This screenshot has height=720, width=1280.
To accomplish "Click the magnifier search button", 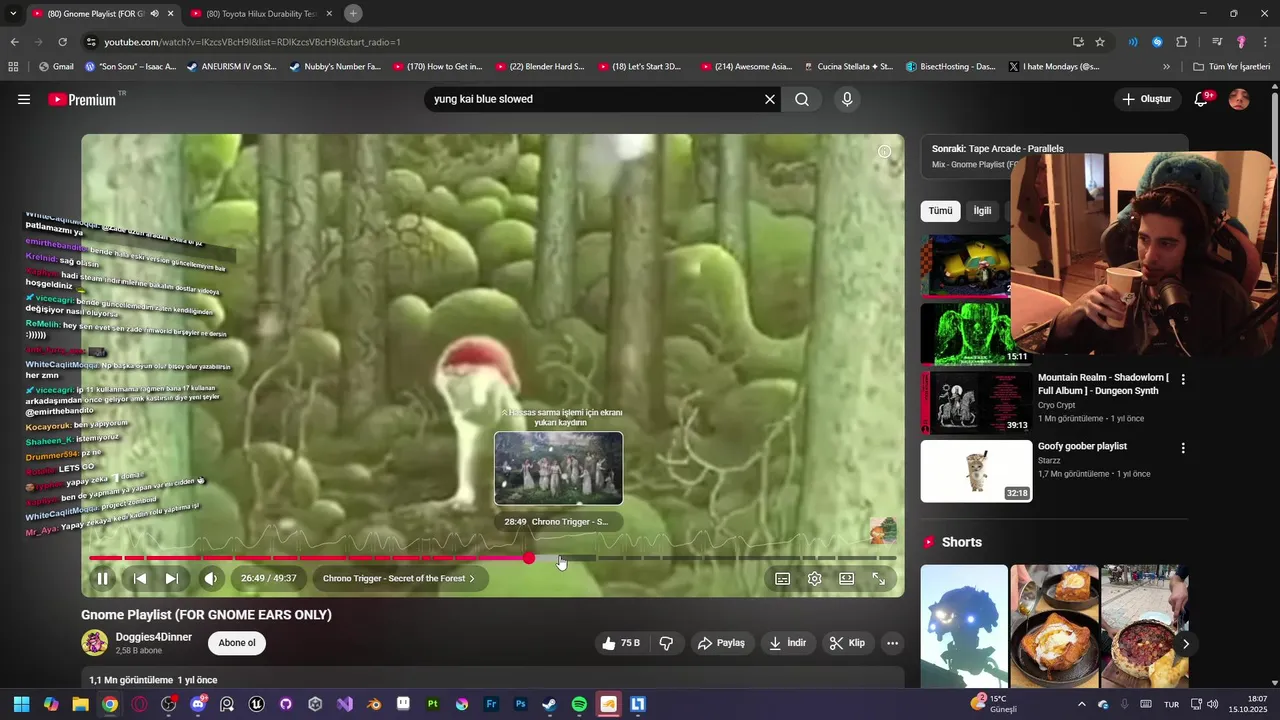I will [x=802, y=99].
